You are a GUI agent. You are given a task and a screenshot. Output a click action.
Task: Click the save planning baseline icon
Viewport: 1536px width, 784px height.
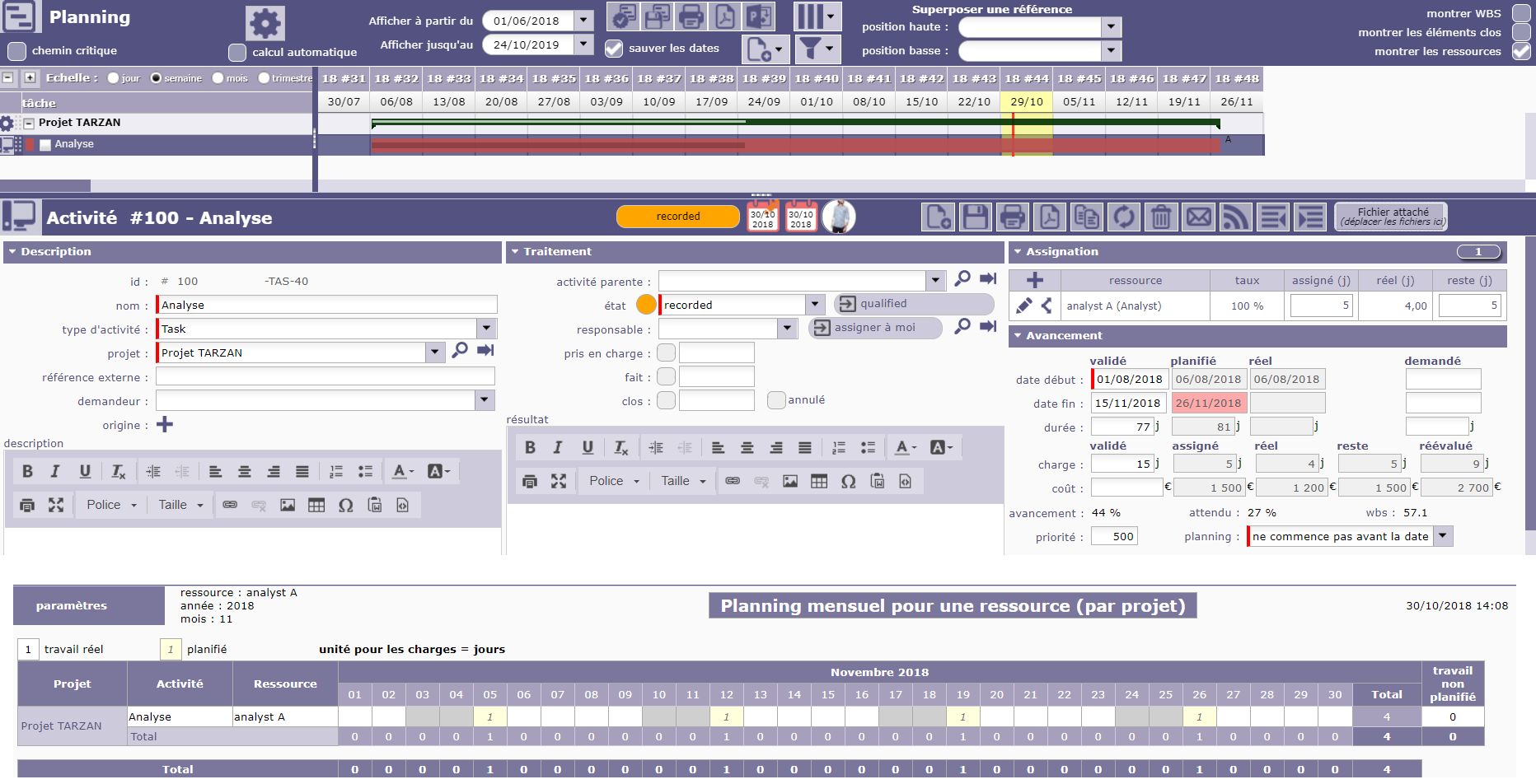coord(657,16)
